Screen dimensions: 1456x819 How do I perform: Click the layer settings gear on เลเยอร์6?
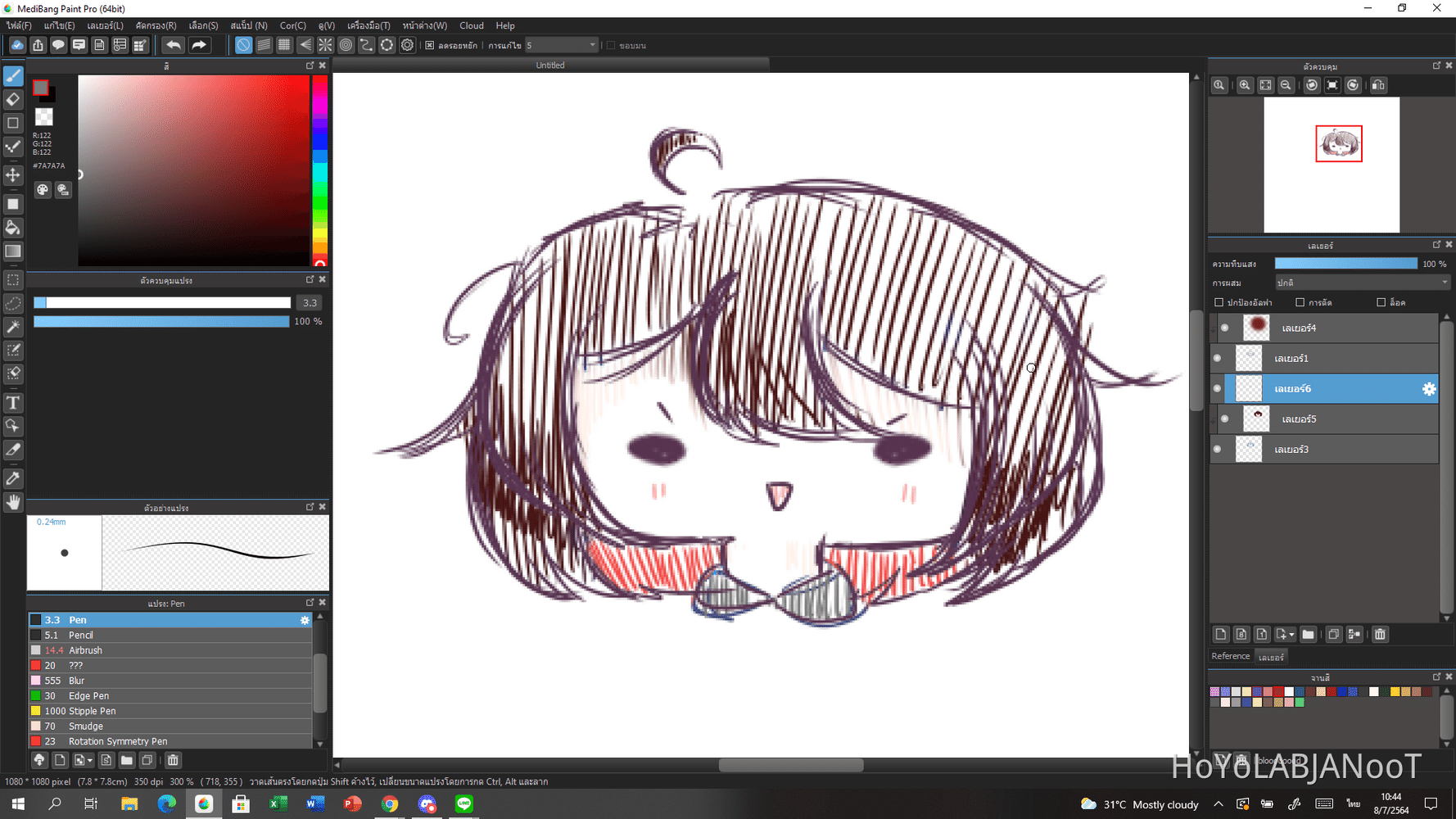click(x=1429, y=389)
